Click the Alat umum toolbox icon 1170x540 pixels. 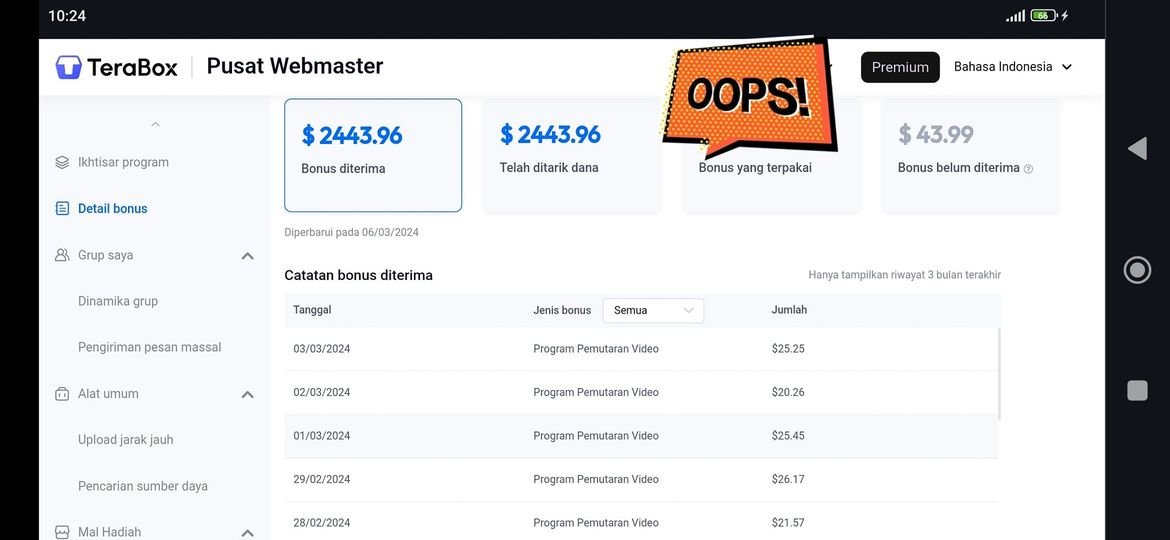[x=63, y=394]
